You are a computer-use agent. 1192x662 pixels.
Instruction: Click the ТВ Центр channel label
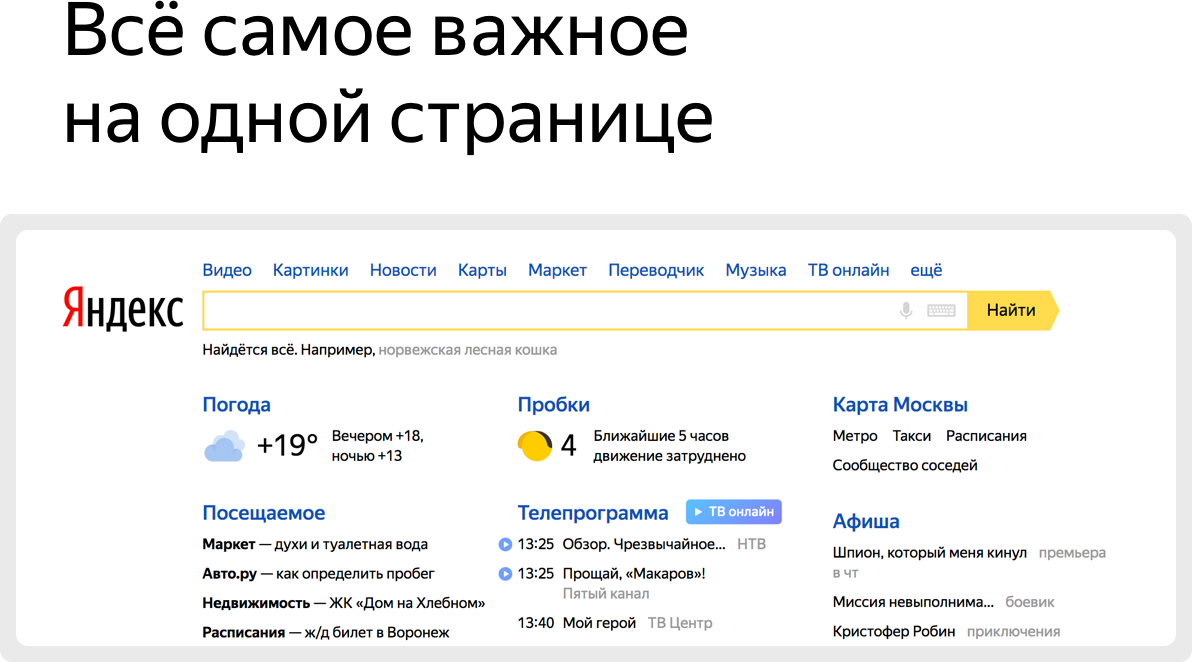[680, 623]
